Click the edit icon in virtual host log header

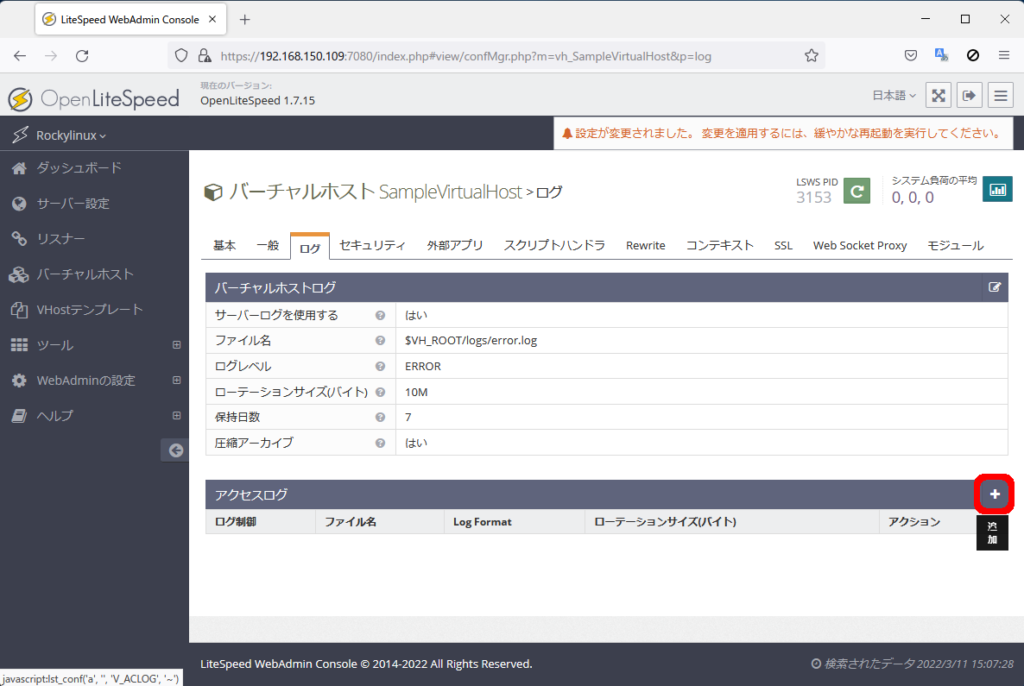point(994,288)
